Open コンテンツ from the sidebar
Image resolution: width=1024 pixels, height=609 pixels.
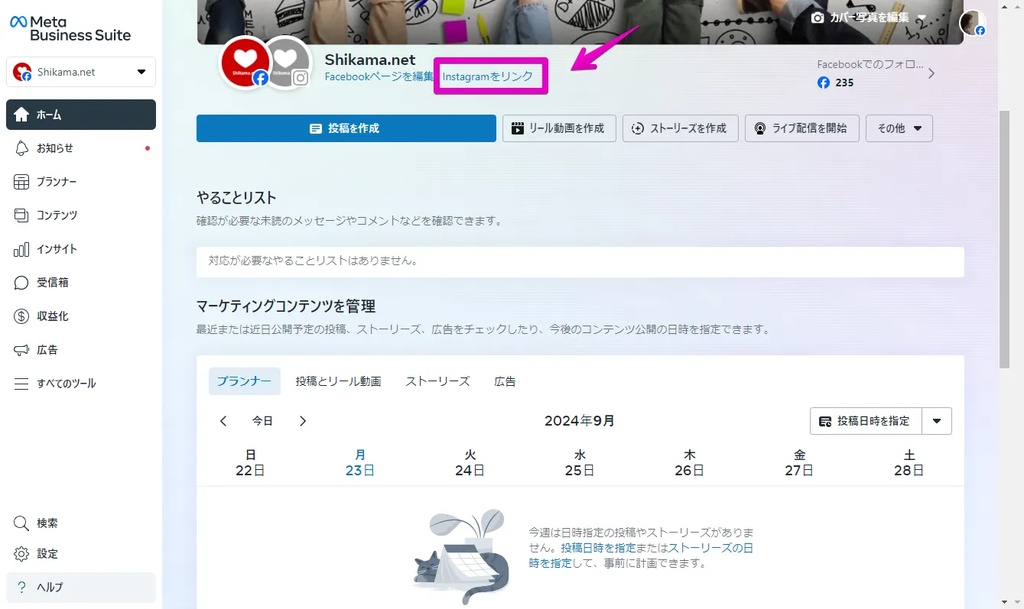[81, 215]
